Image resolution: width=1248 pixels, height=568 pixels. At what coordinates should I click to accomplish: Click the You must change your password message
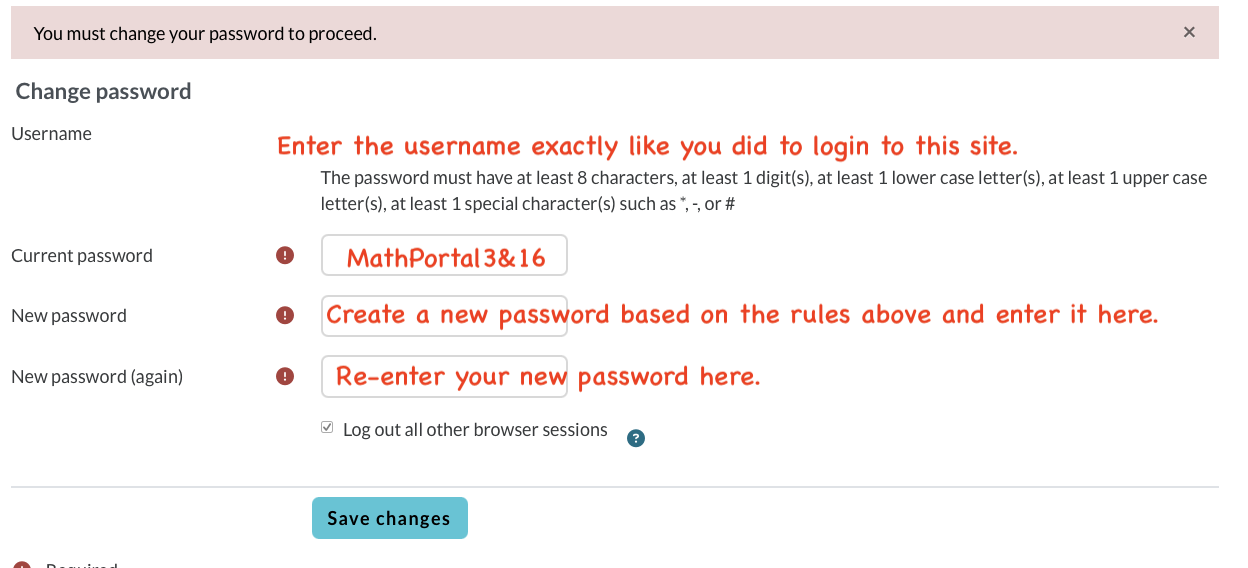(x=205, y=34)
